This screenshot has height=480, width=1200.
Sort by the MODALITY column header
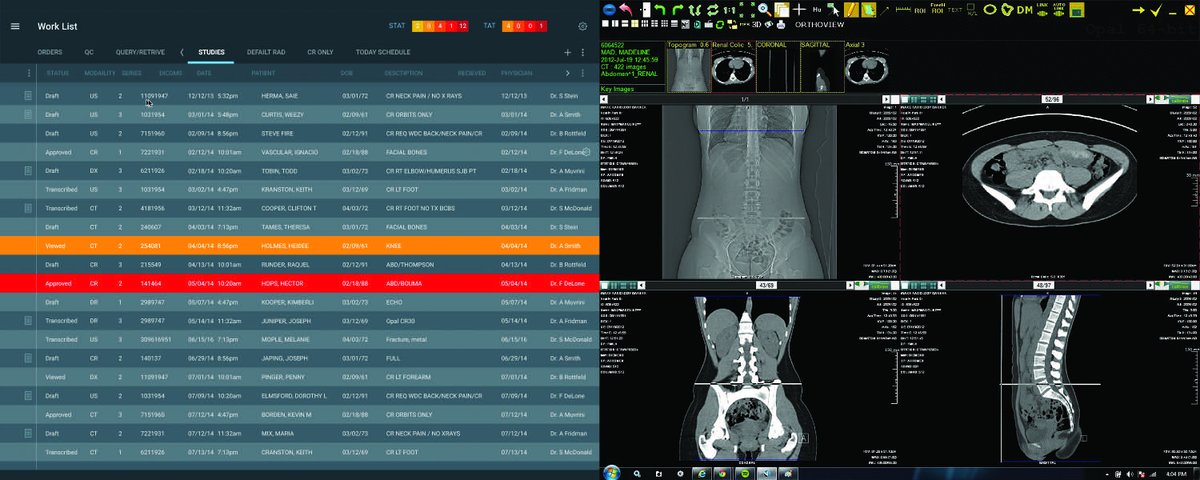(101, 73)
